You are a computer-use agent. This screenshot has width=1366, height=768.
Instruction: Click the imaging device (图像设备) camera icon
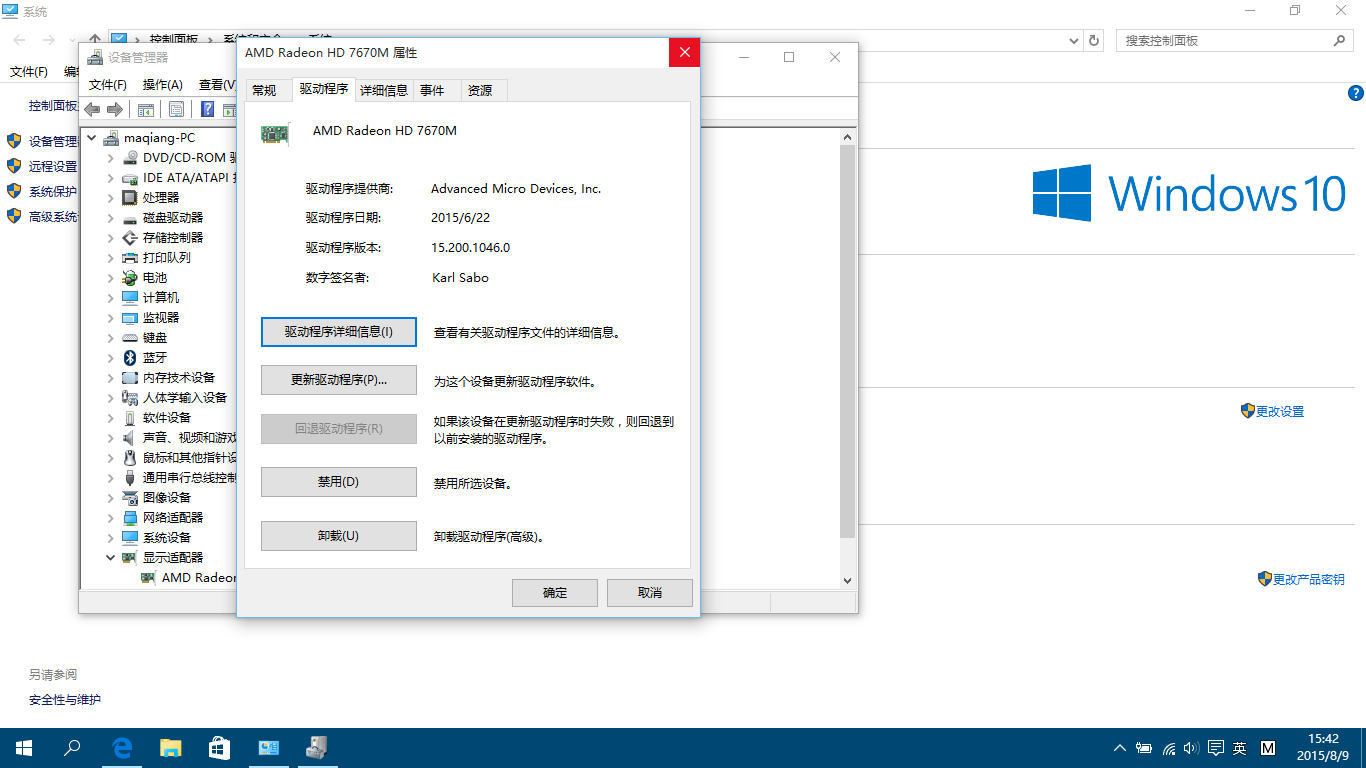point(130,498)
